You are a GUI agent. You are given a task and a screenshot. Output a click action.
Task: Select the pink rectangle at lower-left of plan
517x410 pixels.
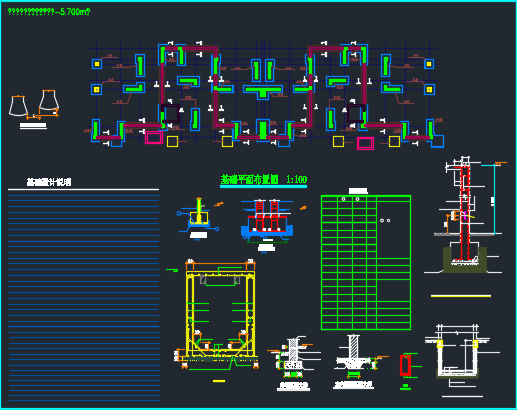pyautogui.click(x=154, y=138)
